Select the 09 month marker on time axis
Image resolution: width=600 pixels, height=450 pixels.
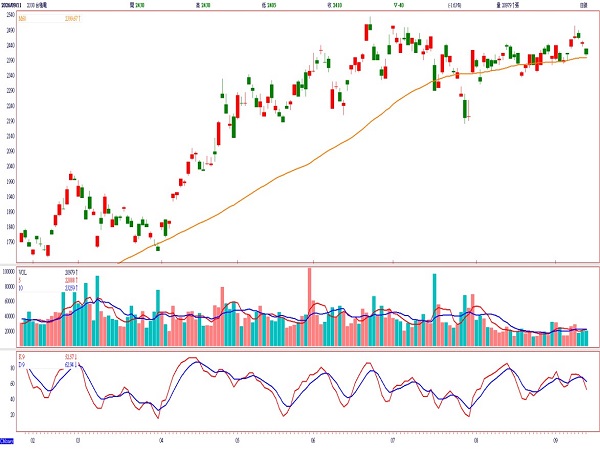pyautogui.click(x=556, y=440)
